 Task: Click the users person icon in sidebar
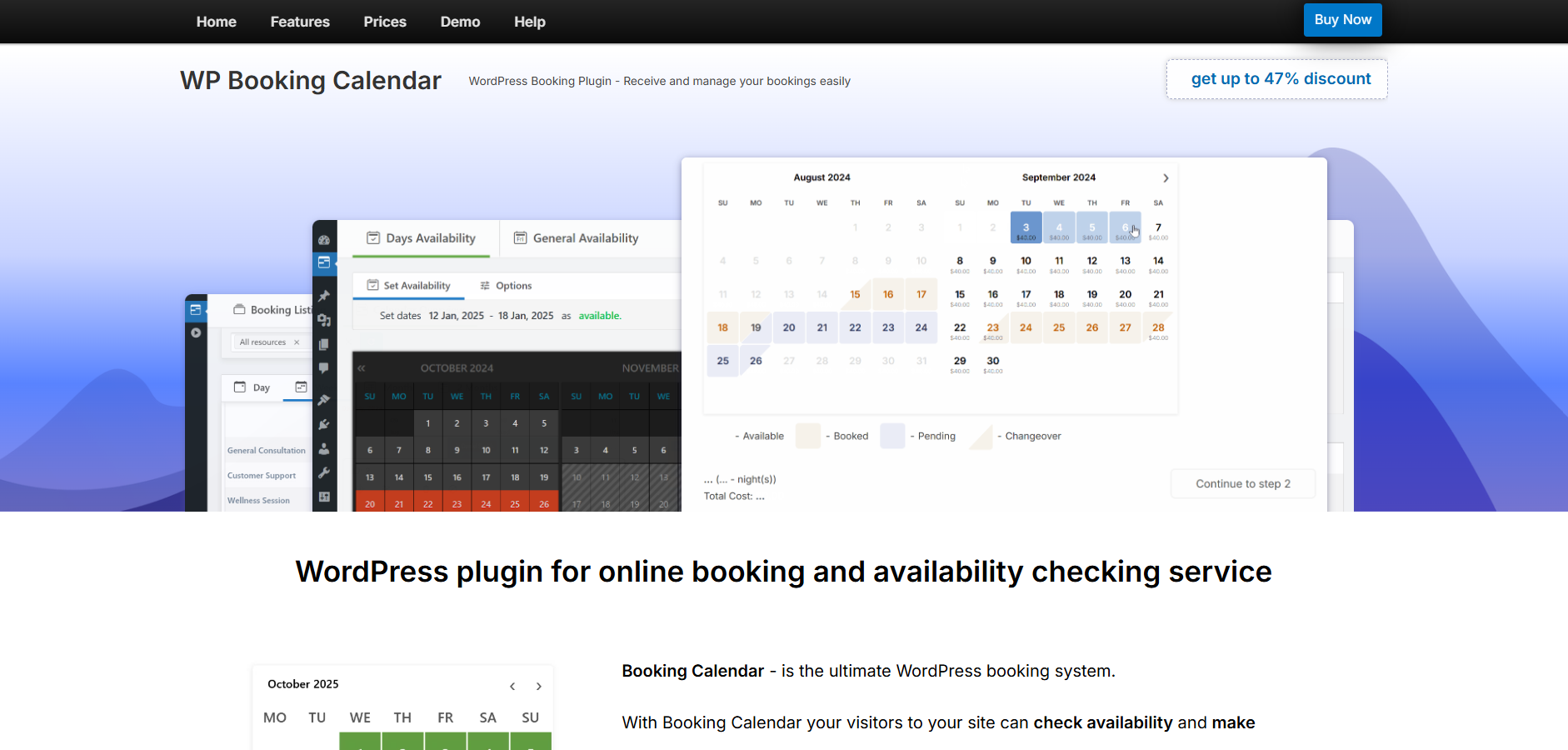tap(324, 448)
